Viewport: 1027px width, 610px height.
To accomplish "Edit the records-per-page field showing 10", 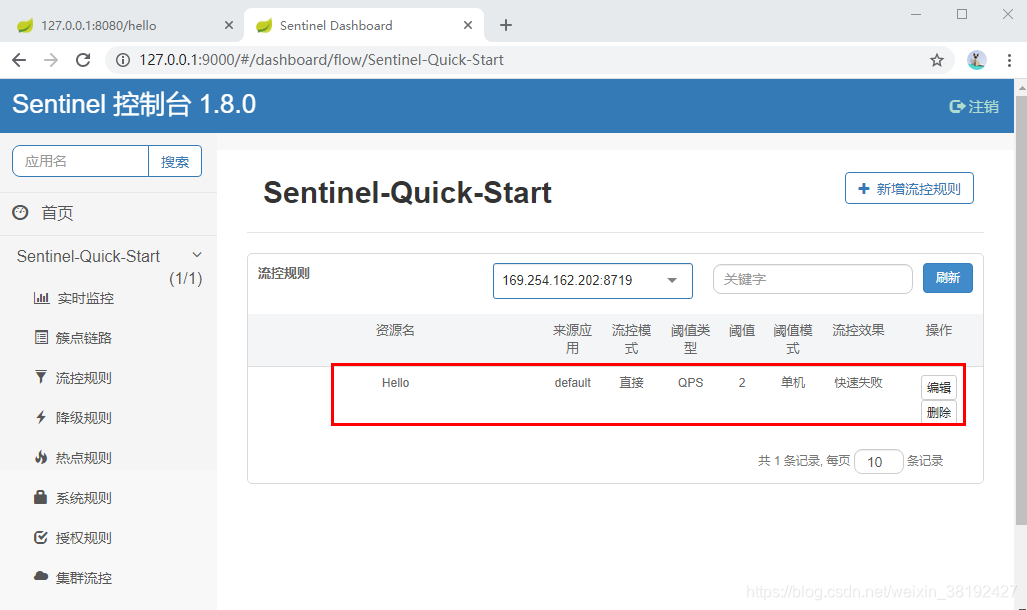I will click(x=879, y=462).
